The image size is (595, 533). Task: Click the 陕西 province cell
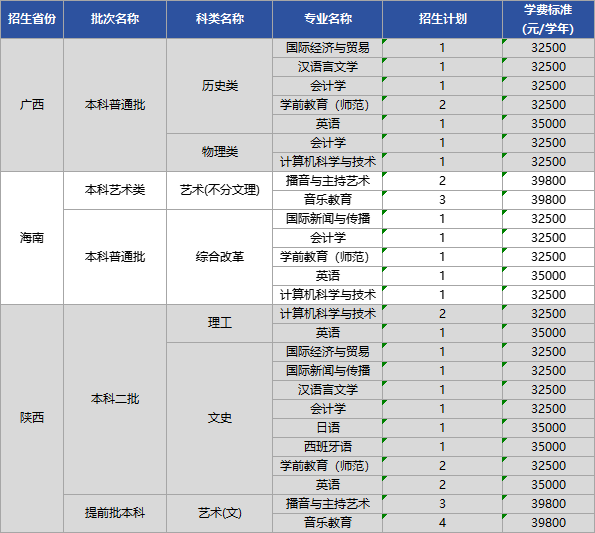(x=32, y=418)
